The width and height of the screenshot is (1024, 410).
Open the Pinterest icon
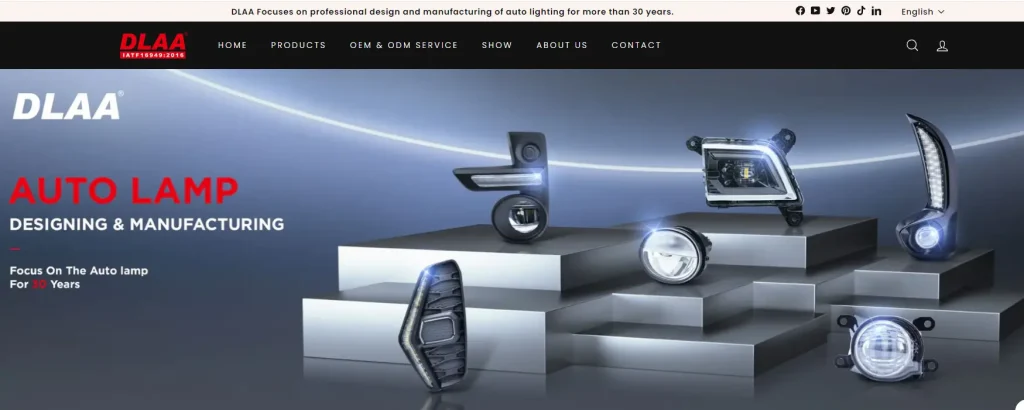[846, 10]
